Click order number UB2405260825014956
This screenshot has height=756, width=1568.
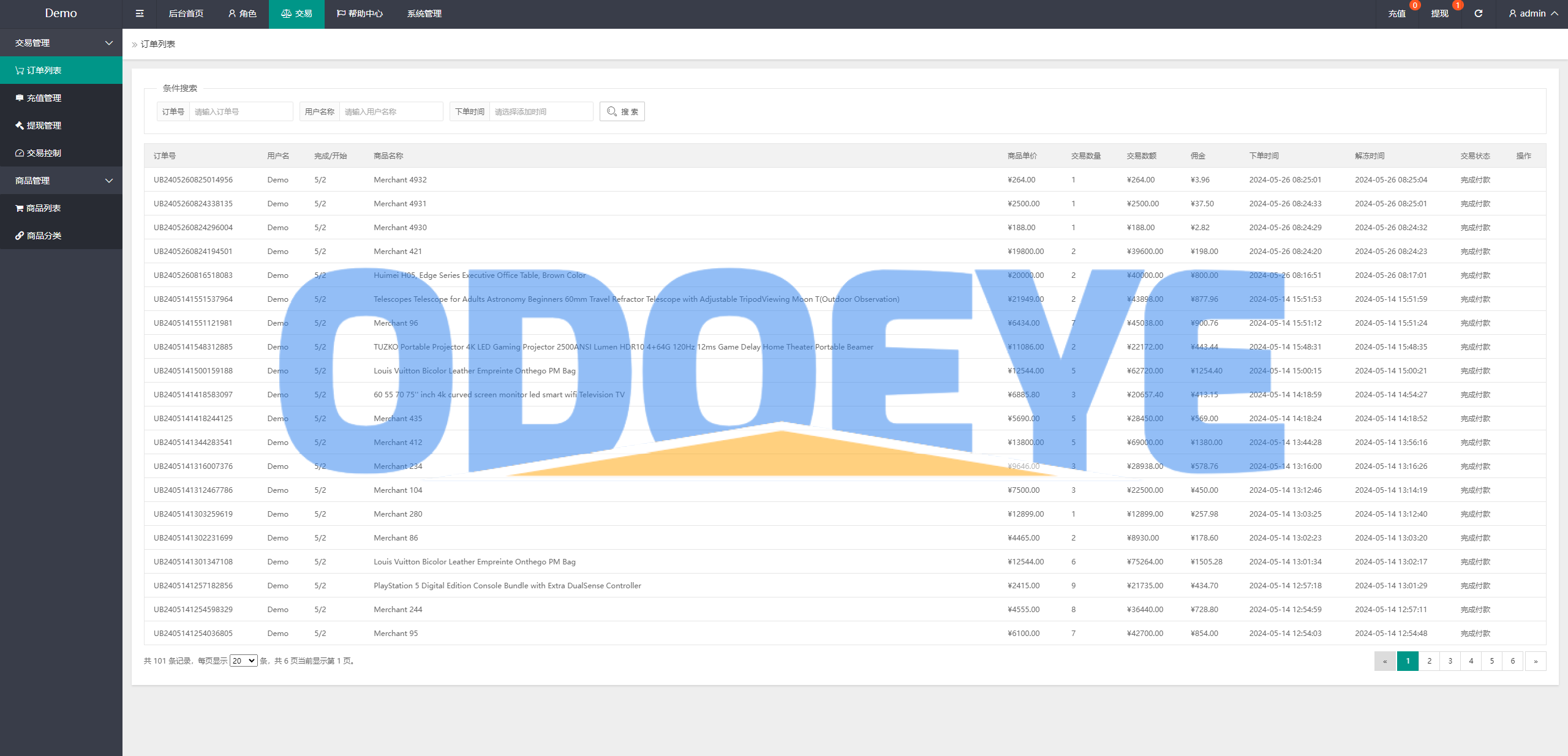pyautogui.click(x=193, y=180)
